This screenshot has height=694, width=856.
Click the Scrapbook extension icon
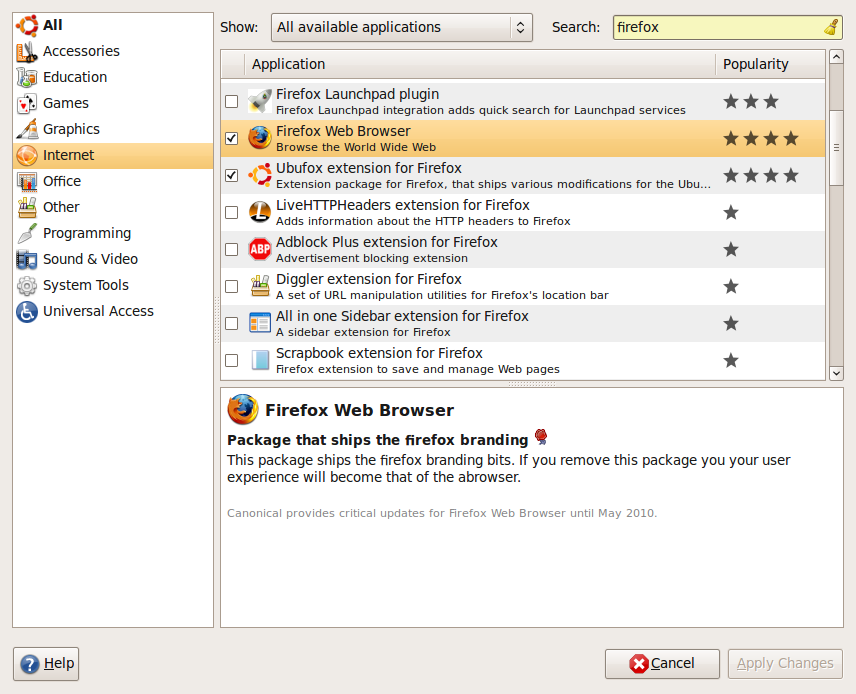point(260,360)
